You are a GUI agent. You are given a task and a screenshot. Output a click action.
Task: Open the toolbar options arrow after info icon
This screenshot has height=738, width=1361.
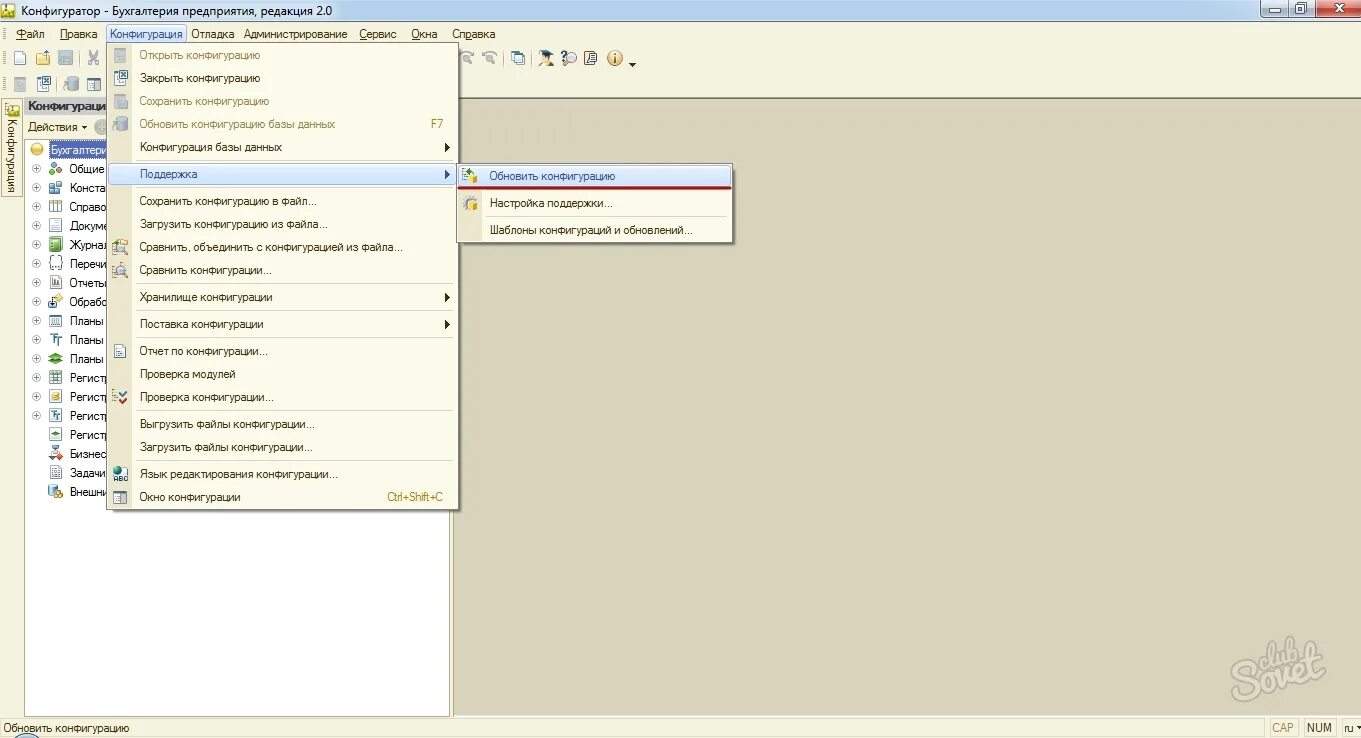[632, 64]
